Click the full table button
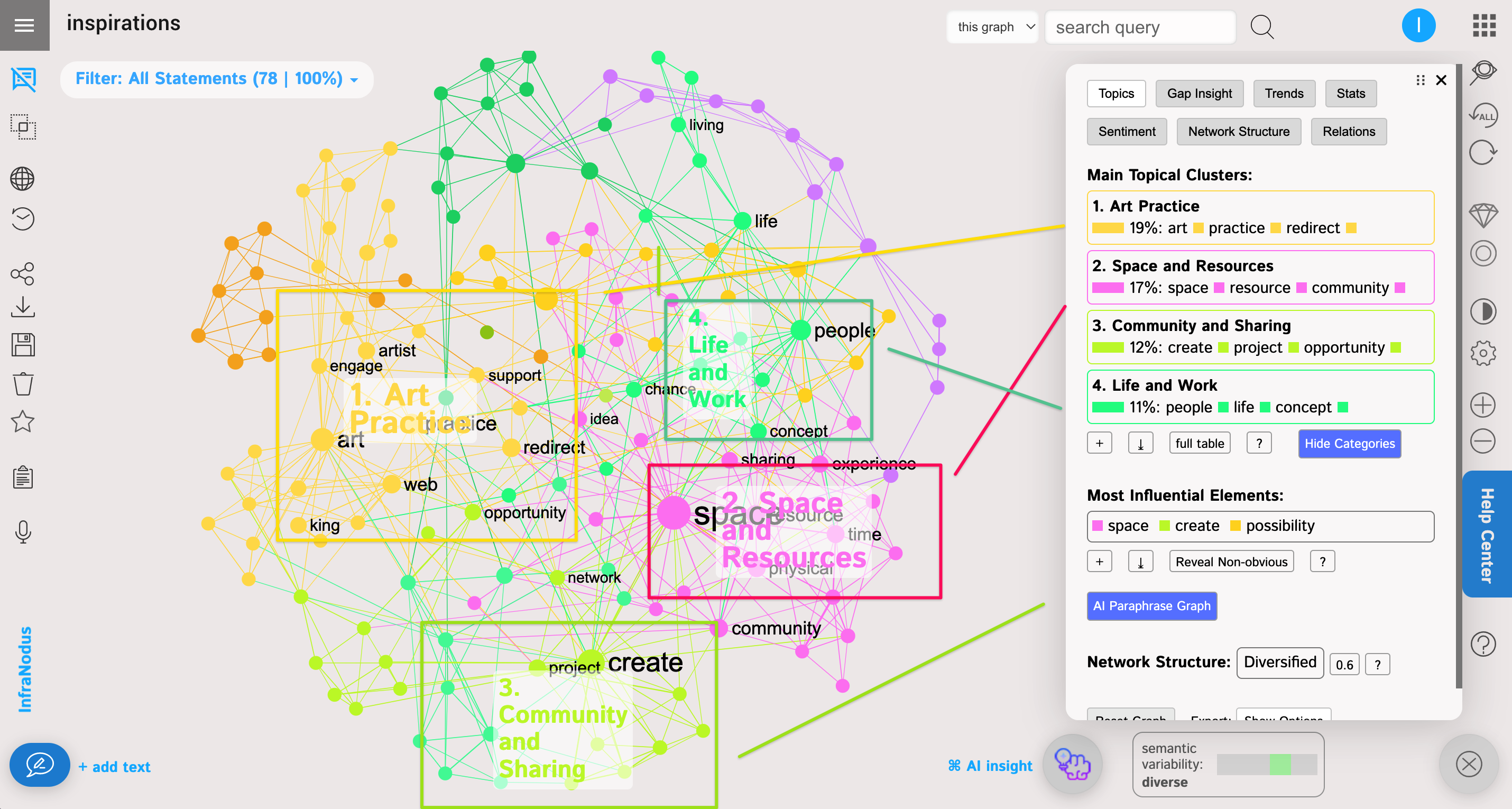 pyautogui.click(x=1200, y=443)
